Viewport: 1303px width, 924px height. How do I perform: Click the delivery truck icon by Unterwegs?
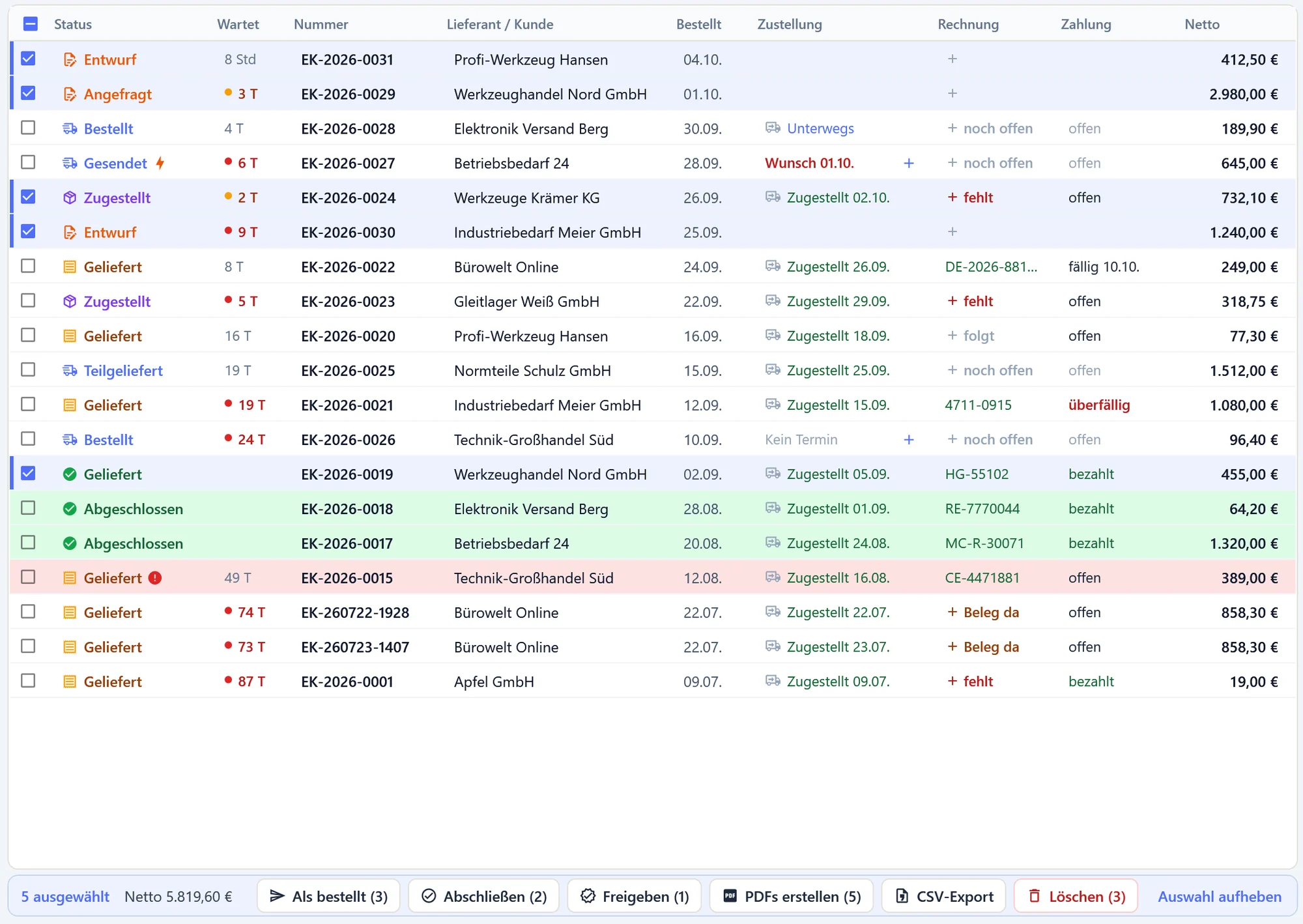point(773,128)
